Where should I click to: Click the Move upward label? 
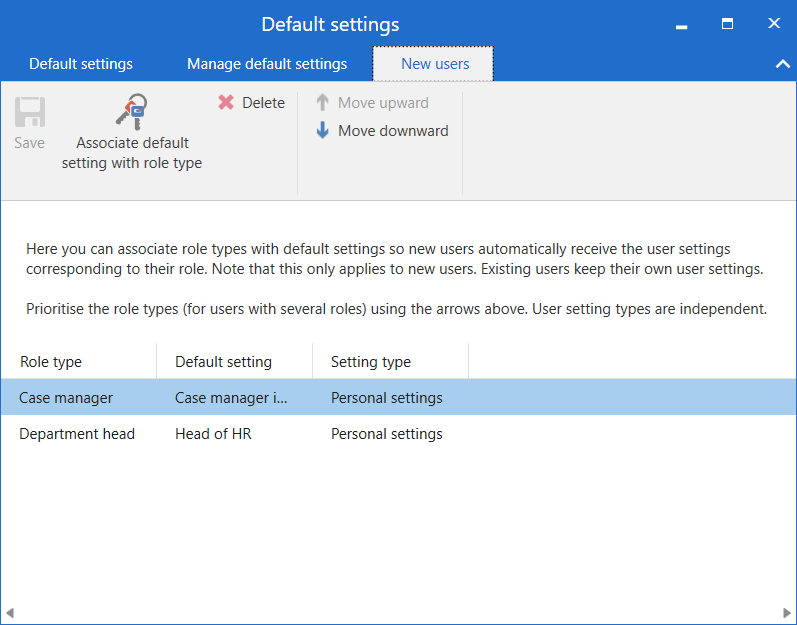[x=383, y=103]
